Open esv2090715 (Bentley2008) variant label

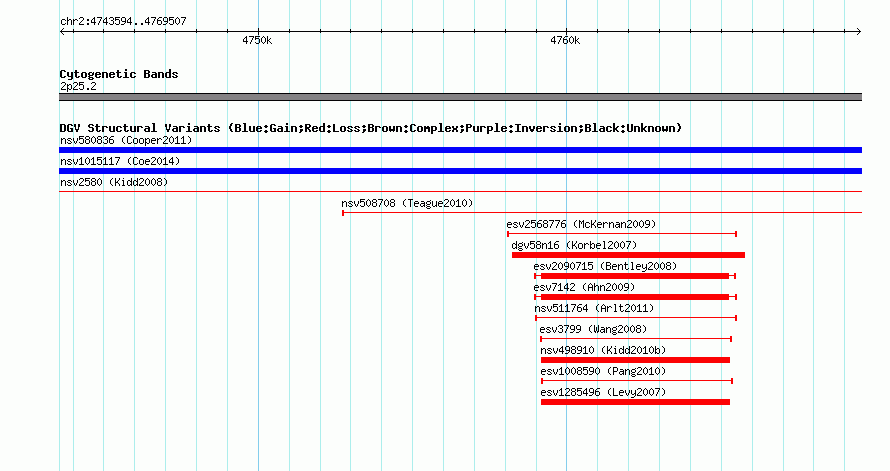(605, 266)
